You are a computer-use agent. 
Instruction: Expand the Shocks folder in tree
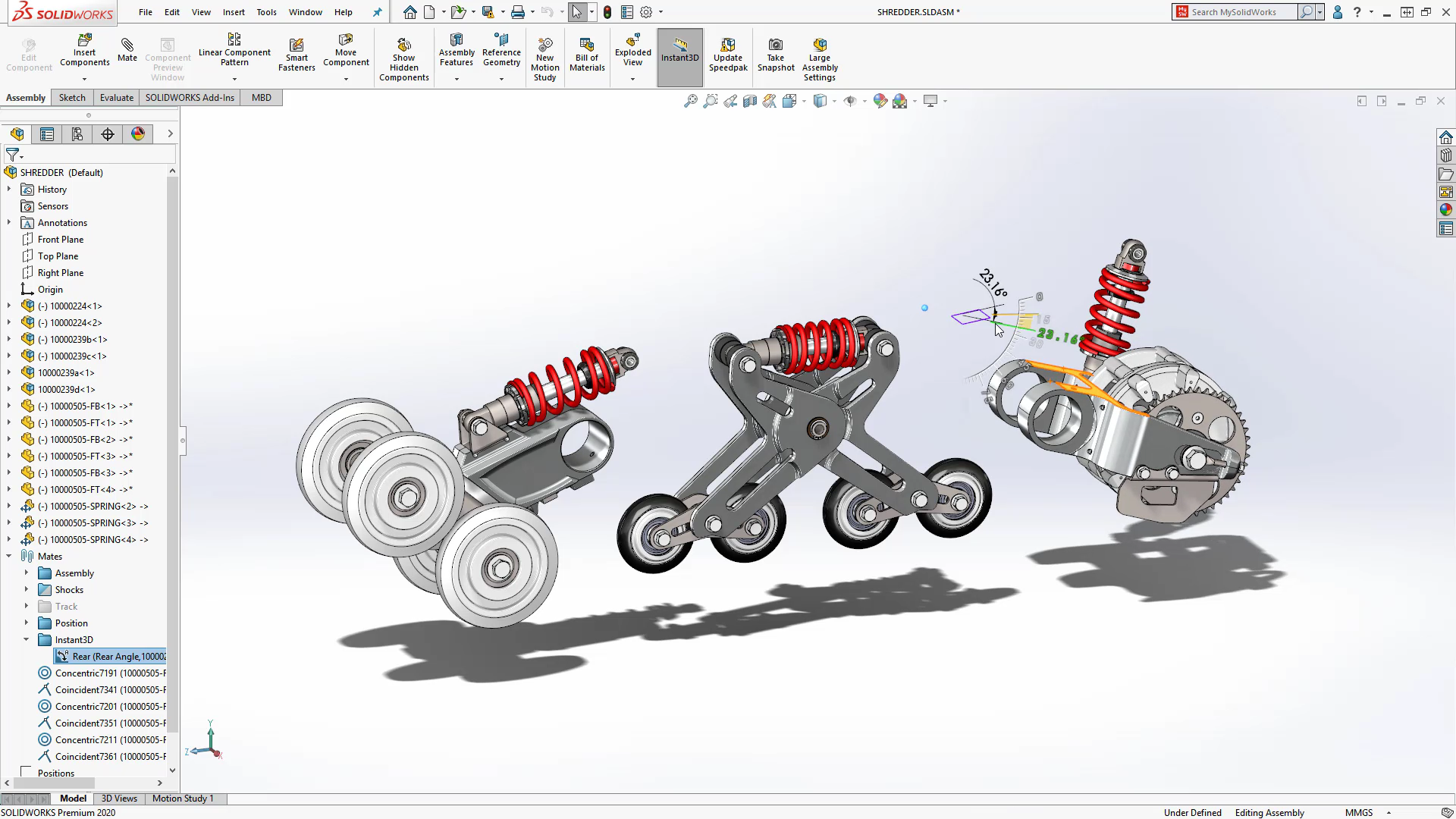(26, 589)
